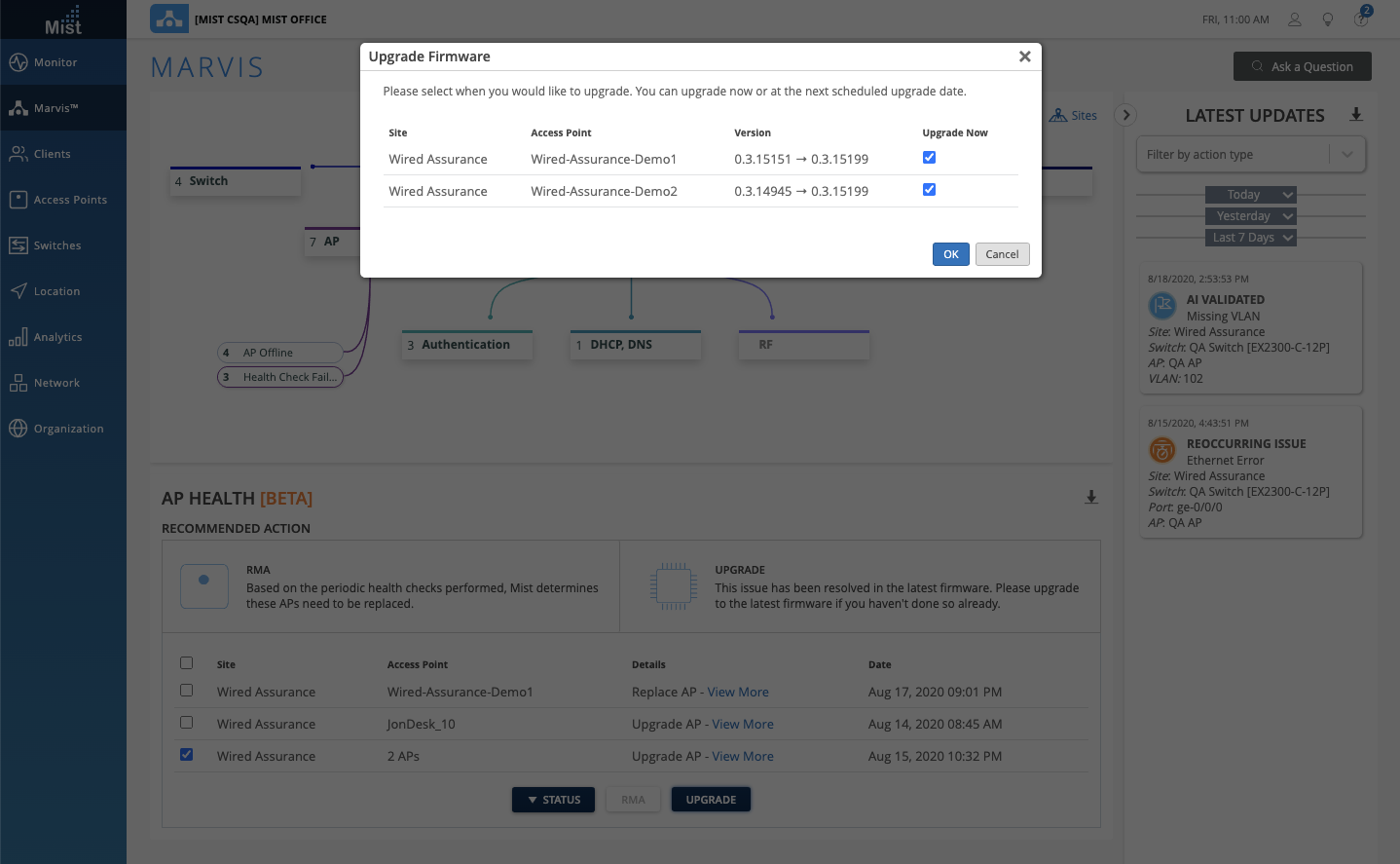The height and width of the screenshot is (864, 1400).
Task: Open the help icon with notification badge
Action: point(1362,19)
